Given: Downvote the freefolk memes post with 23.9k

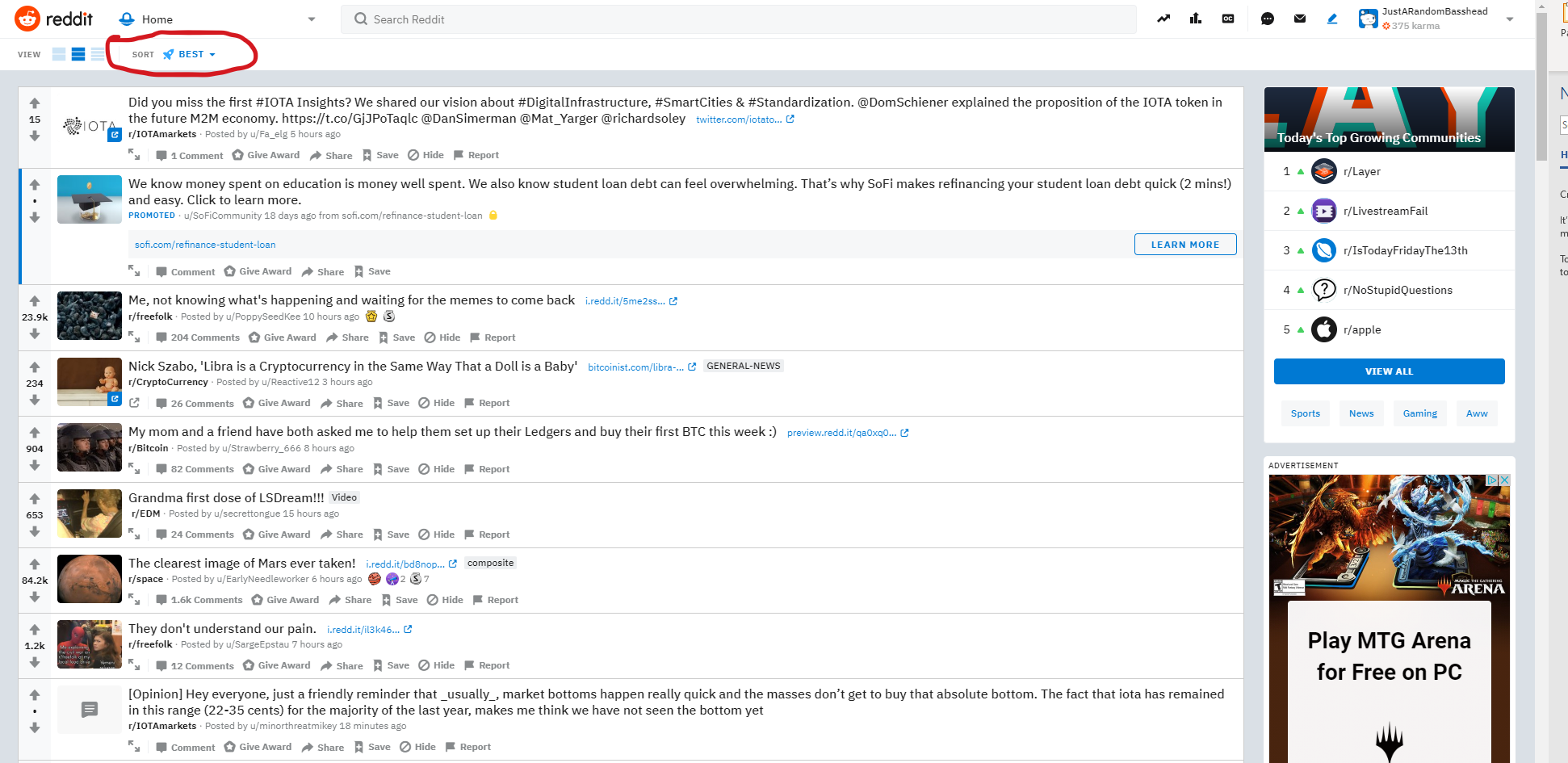Looking at the screenshot, I should click(x=35, y=333).
